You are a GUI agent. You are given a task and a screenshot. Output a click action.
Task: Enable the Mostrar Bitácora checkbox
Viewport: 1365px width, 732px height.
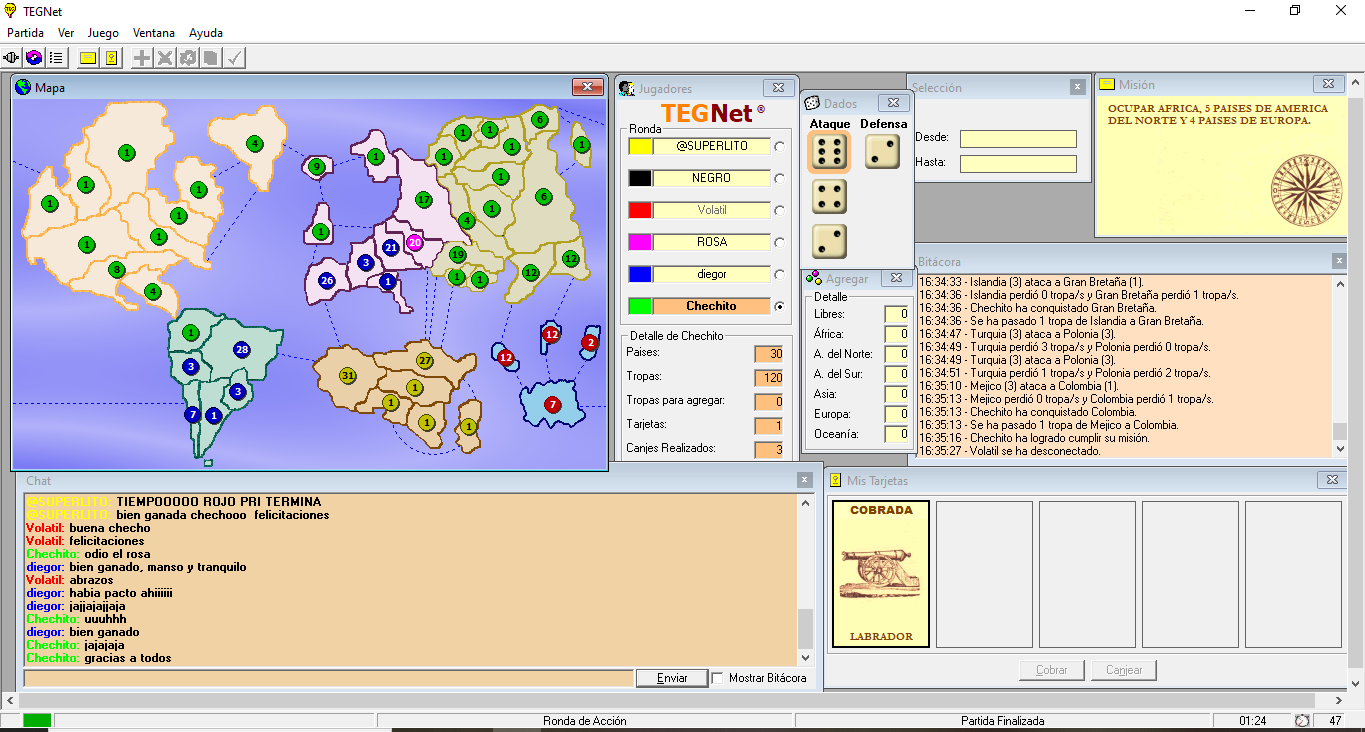coord(717,678)
